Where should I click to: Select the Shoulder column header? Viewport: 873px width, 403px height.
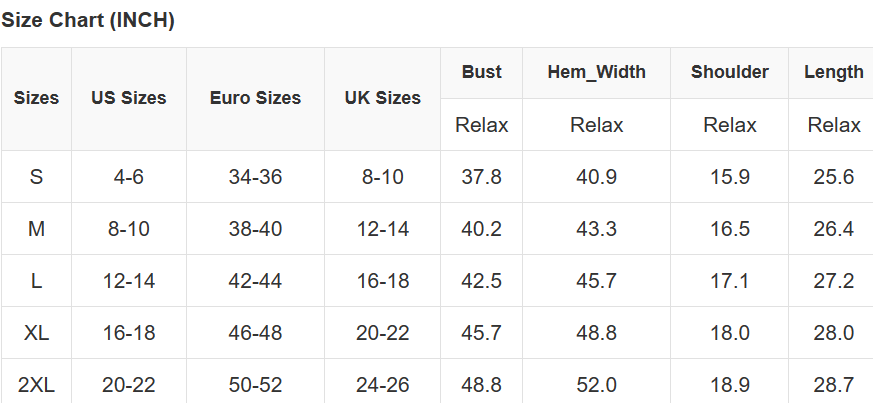tap(729, 72)
